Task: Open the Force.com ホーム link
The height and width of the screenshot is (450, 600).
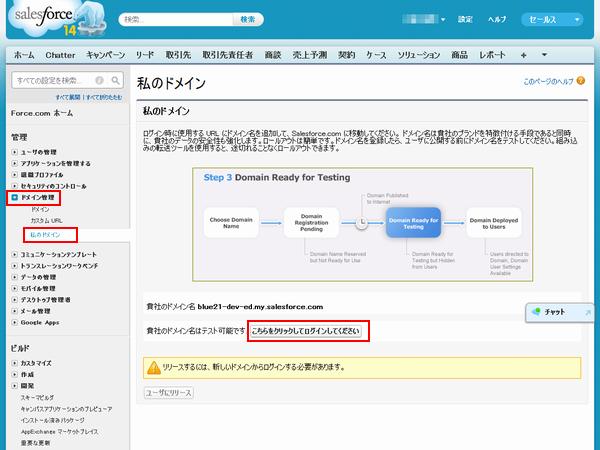Action: point(42,113)
